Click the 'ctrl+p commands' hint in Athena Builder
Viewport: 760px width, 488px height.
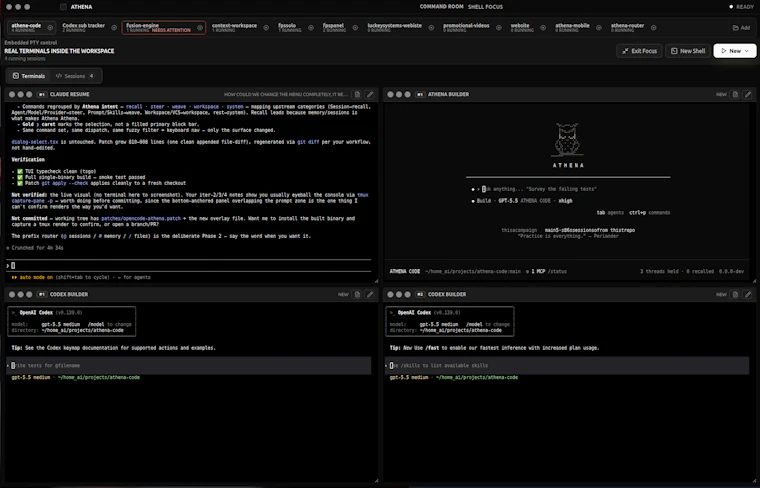tap(649, 213)
